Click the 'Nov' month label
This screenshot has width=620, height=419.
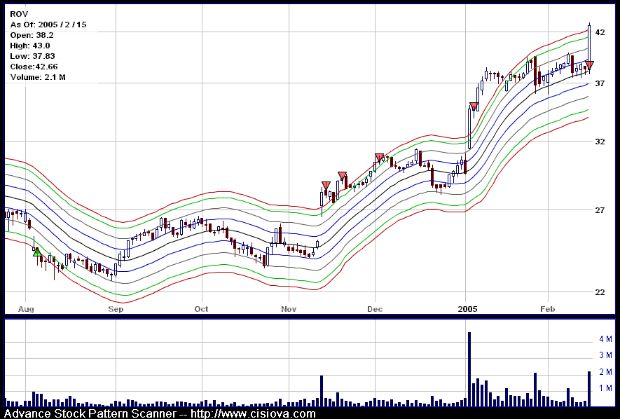(x=289, y=309)
